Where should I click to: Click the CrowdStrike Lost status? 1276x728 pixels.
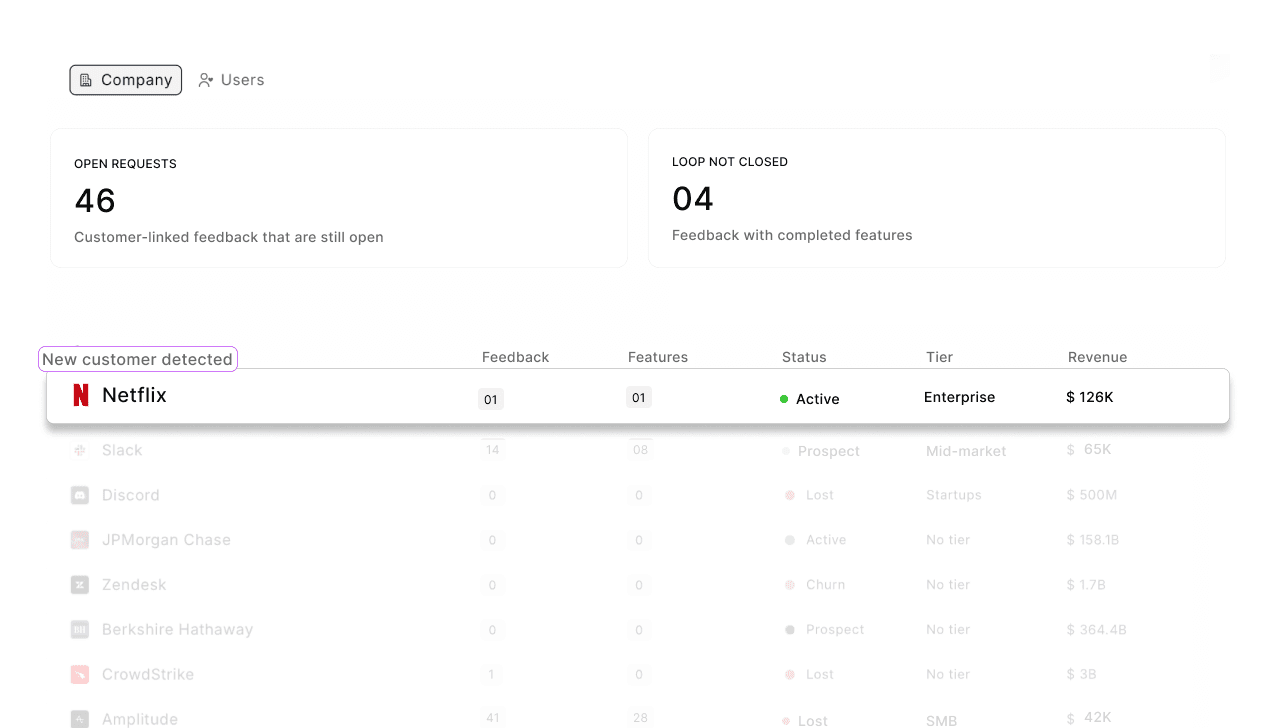pos(811,675)
